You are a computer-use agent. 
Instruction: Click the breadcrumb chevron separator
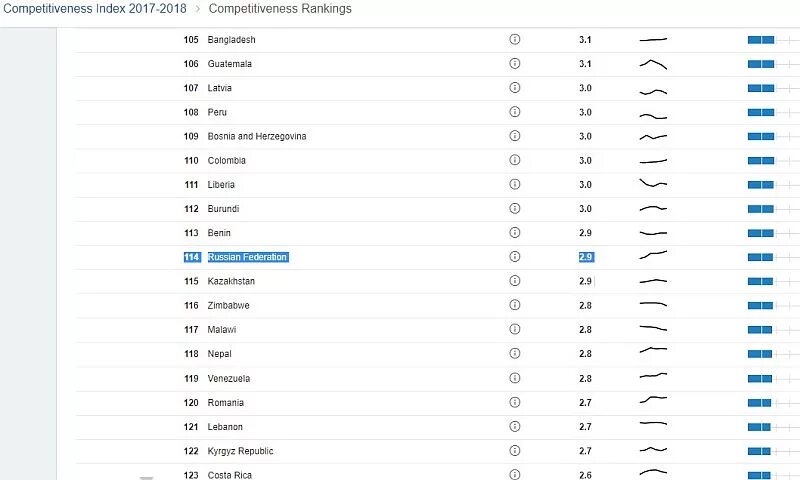pyautogui.click(x=198, y=9)
